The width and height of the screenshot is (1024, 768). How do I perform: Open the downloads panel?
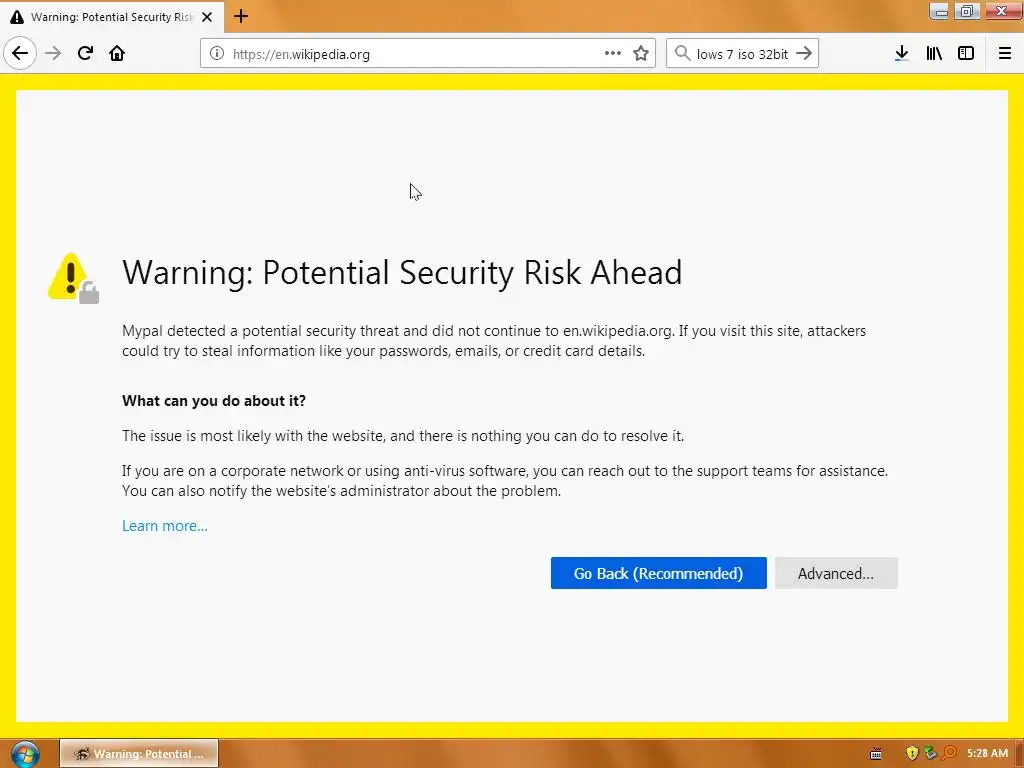coord(901,54)
